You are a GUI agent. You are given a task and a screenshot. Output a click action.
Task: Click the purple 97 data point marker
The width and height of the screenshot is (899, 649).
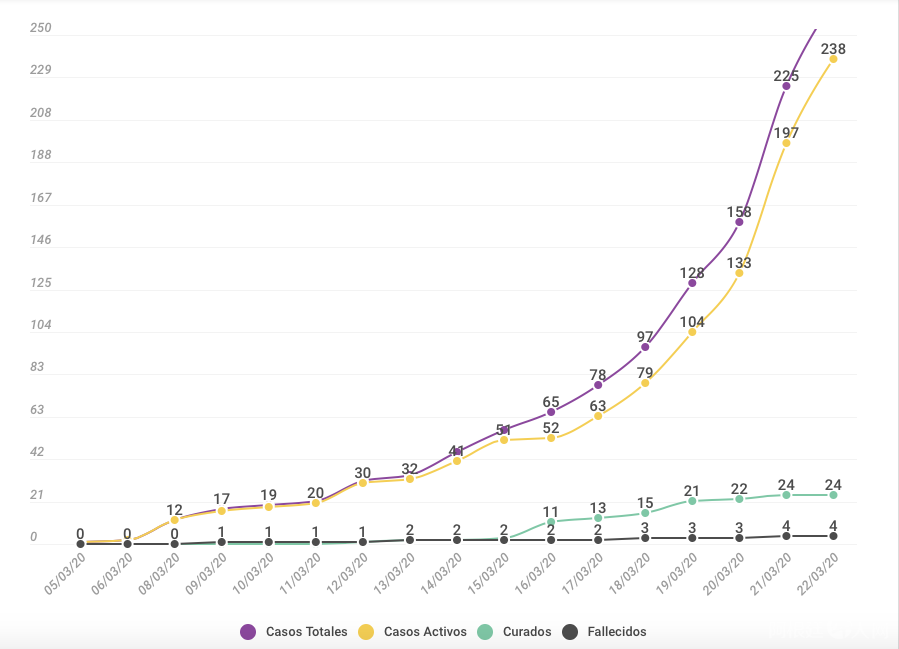coord(645,347)
